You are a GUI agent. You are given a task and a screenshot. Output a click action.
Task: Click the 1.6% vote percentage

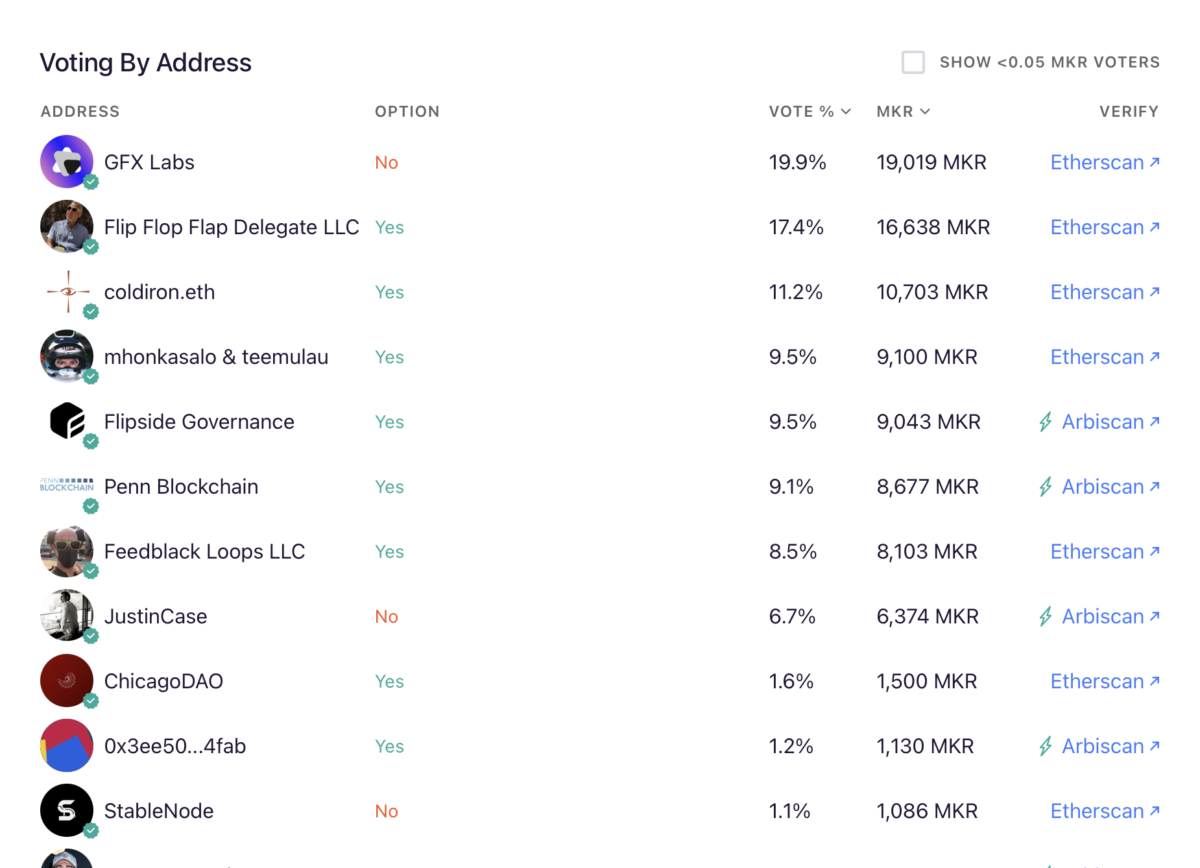[791, 681]
